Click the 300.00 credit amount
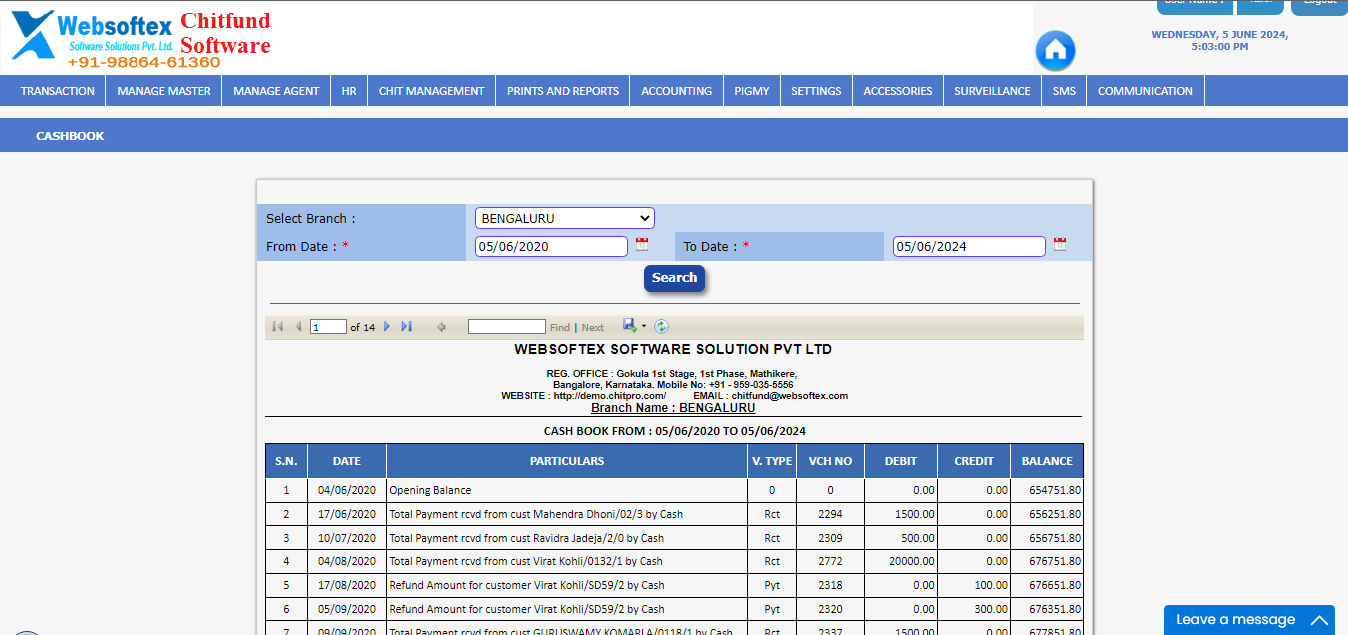 (x=991, y=609)
